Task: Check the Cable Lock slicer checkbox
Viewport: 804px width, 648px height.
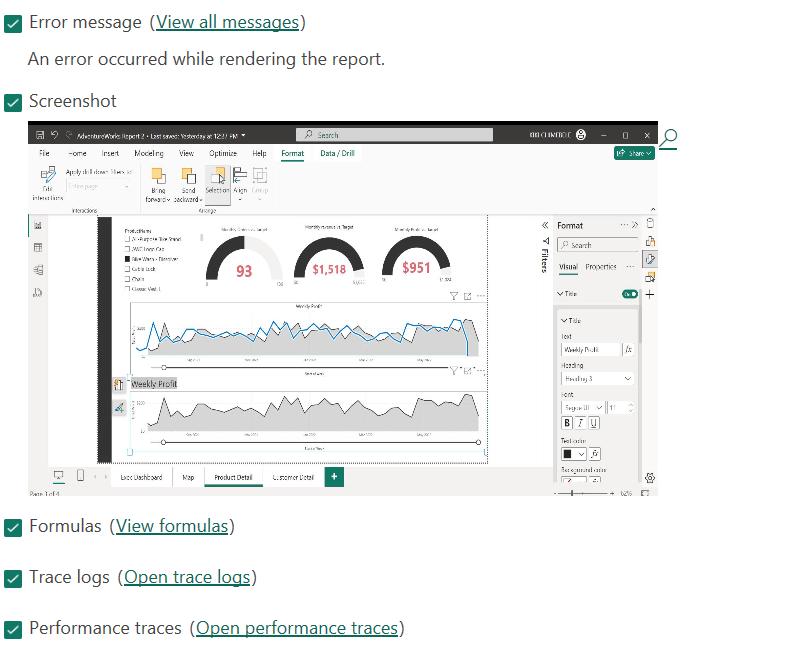Action: 128,269
